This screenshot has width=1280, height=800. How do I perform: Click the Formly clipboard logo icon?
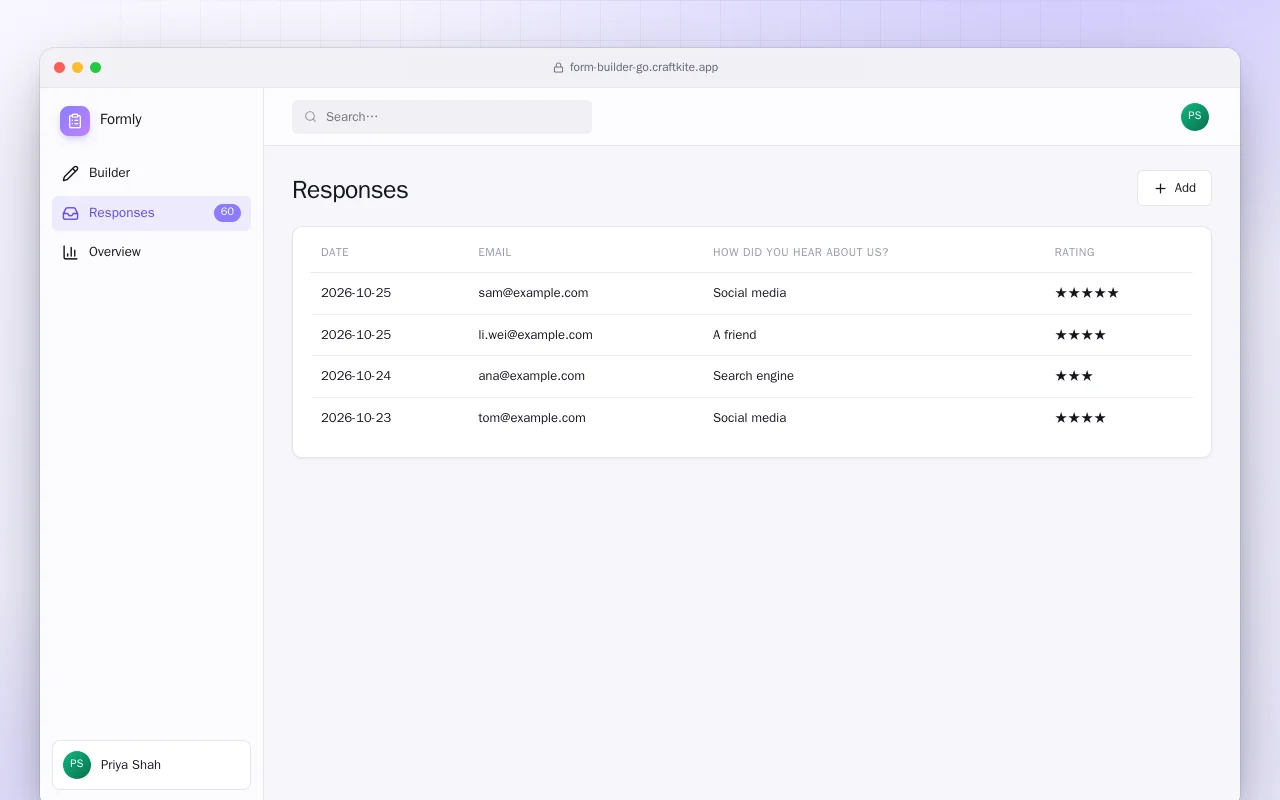pos(75,121)
